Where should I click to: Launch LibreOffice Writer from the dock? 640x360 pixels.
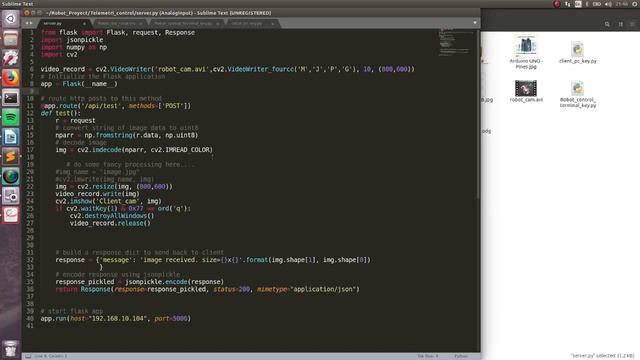click(x=11, y=137)
